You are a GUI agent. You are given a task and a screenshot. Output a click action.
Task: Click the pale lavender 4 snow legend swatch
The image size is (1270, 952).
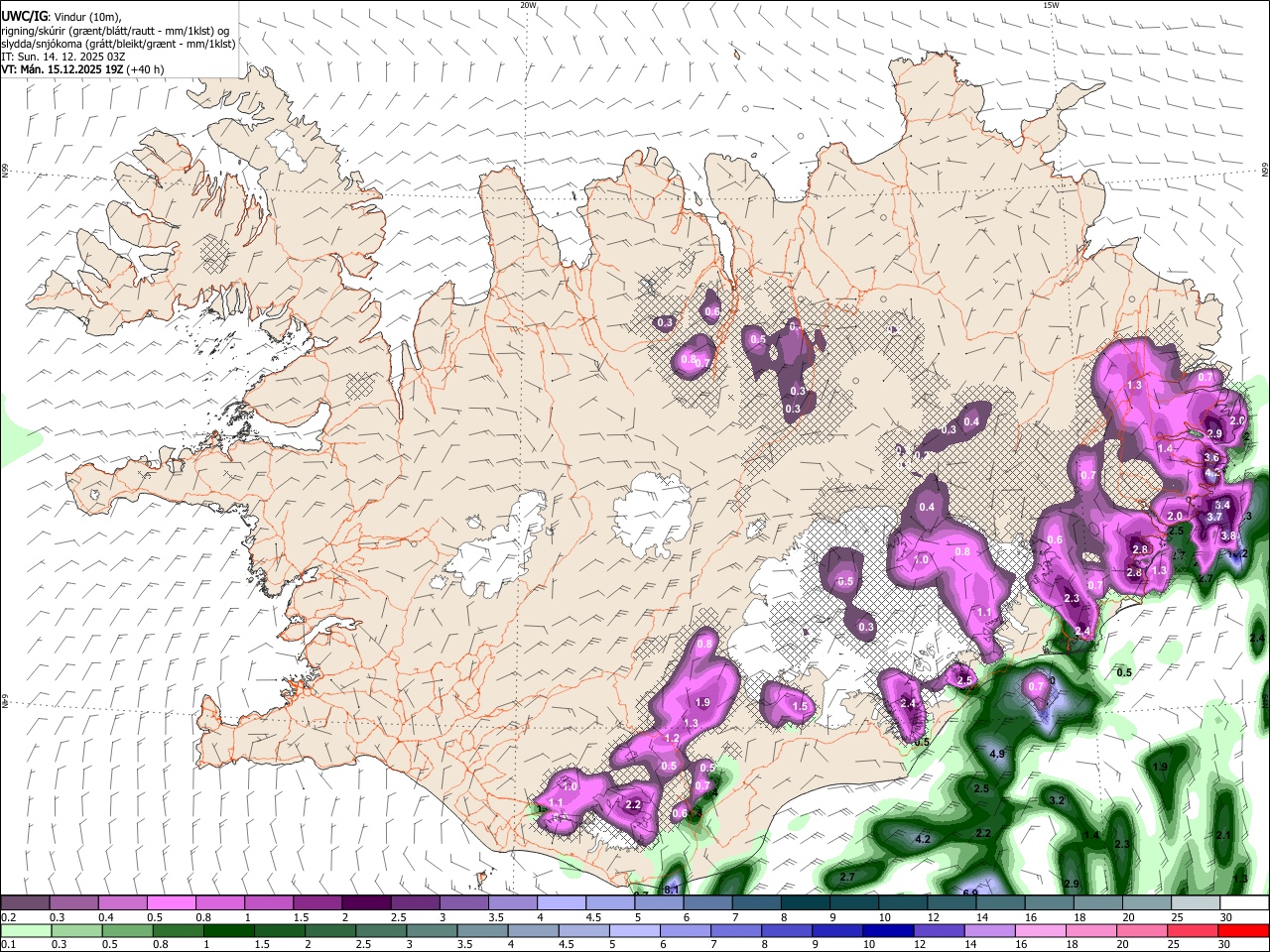point(562,903)
